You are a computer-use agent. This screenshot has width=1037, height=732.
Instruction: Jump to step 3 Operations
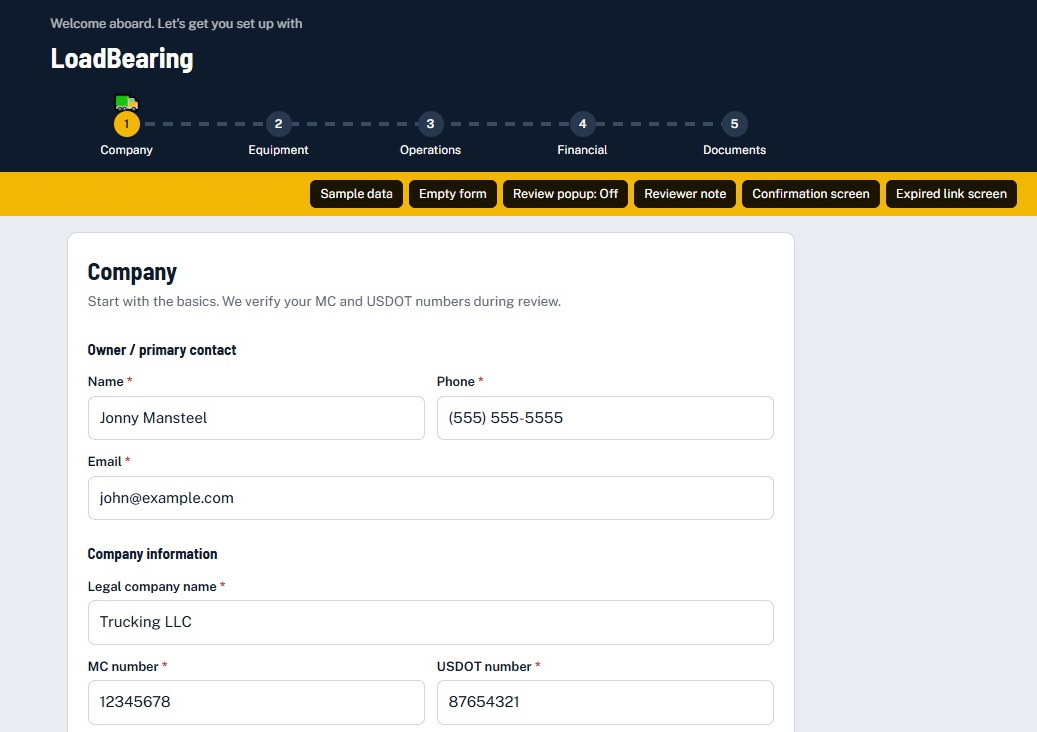[x=431, y=124]
